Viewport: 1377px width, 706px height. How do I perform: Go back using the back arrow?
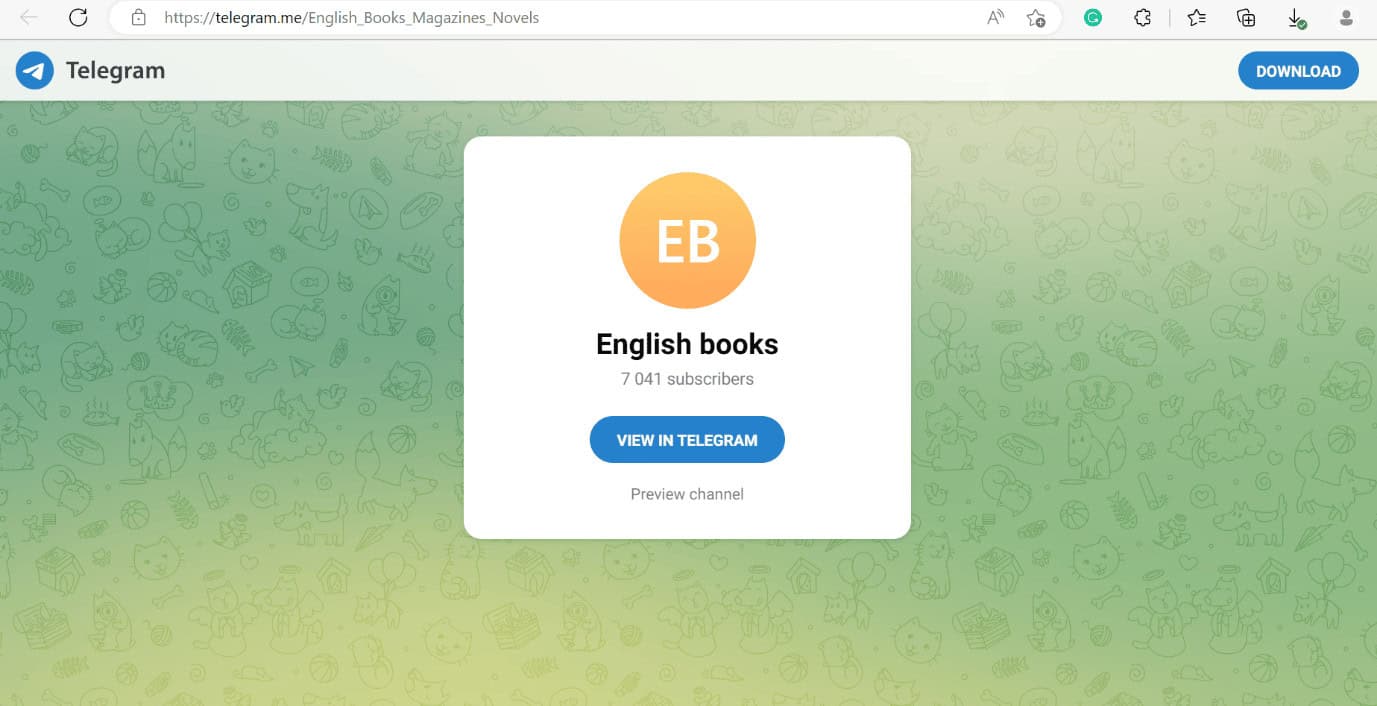(28, 17)
